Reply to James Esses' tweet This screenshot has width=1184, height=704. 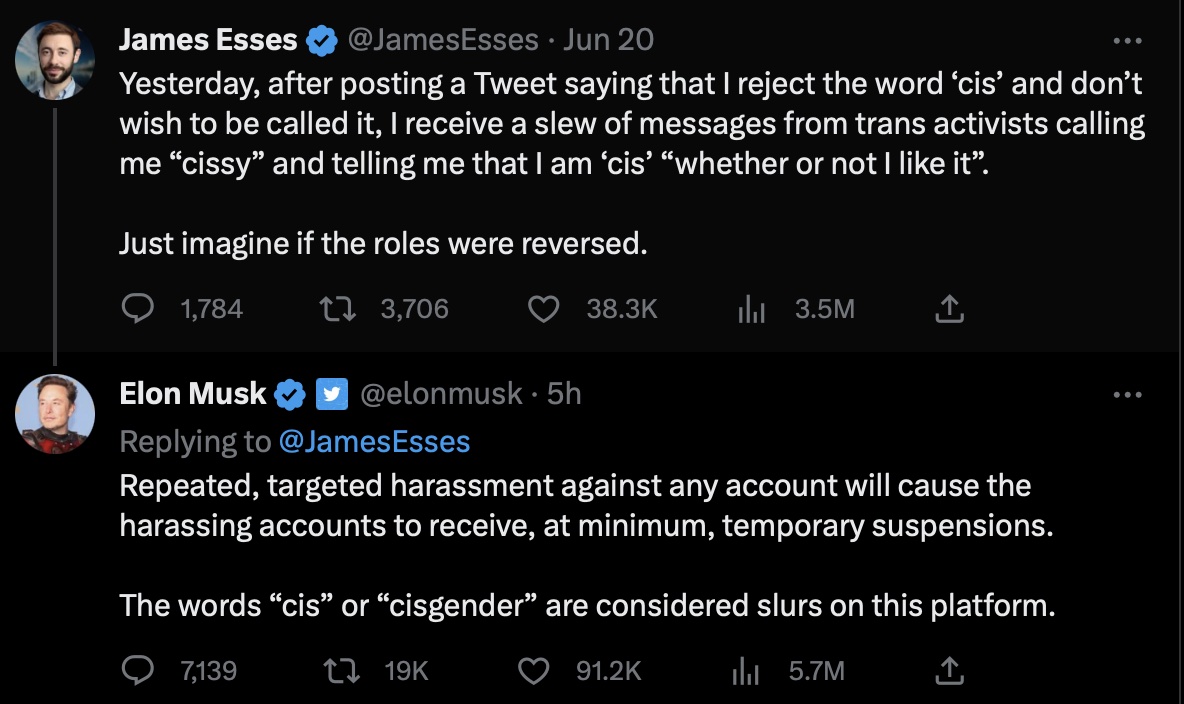(135, 309)
